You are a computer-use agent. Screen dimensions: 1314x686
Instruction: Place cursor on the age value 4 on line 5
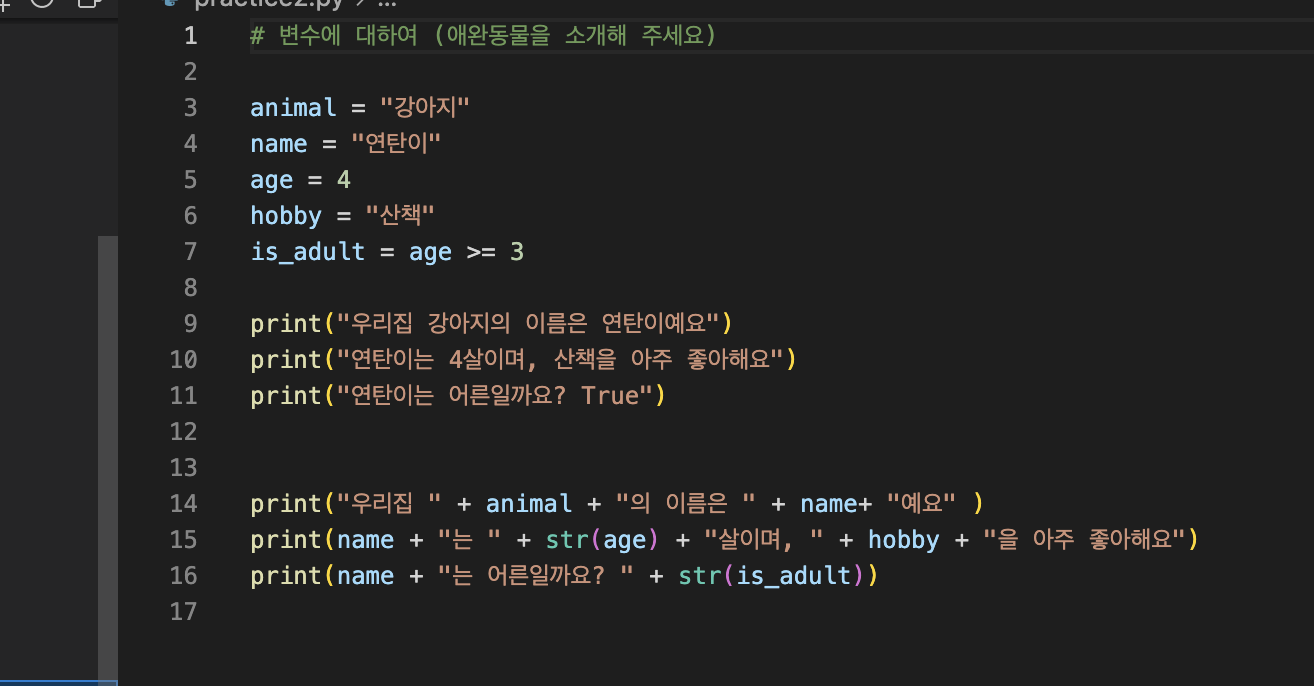click(344, 180)
